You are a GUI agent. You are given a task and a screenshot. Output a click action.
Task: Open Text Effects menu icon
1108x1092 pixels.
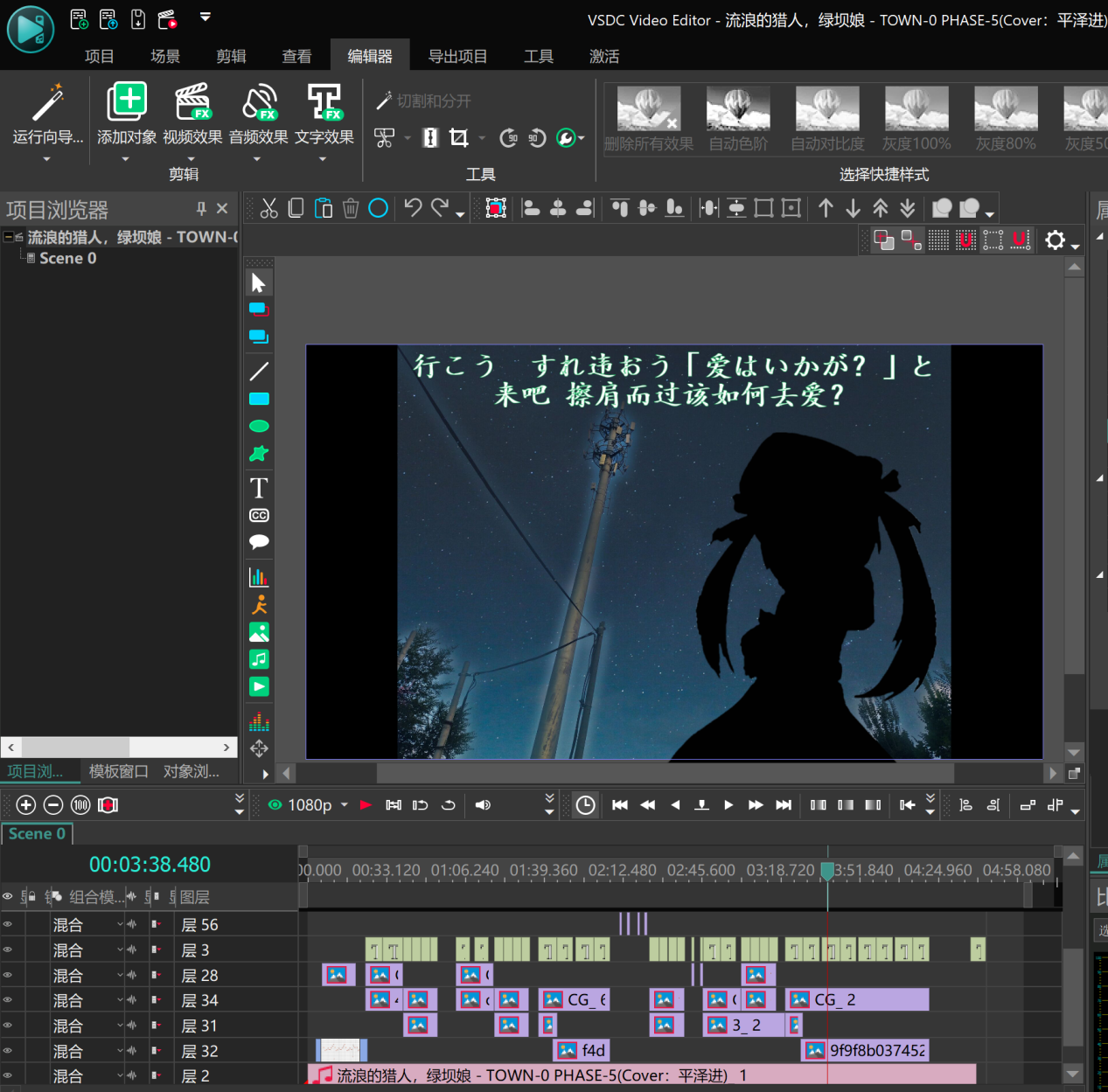(324, 102)
